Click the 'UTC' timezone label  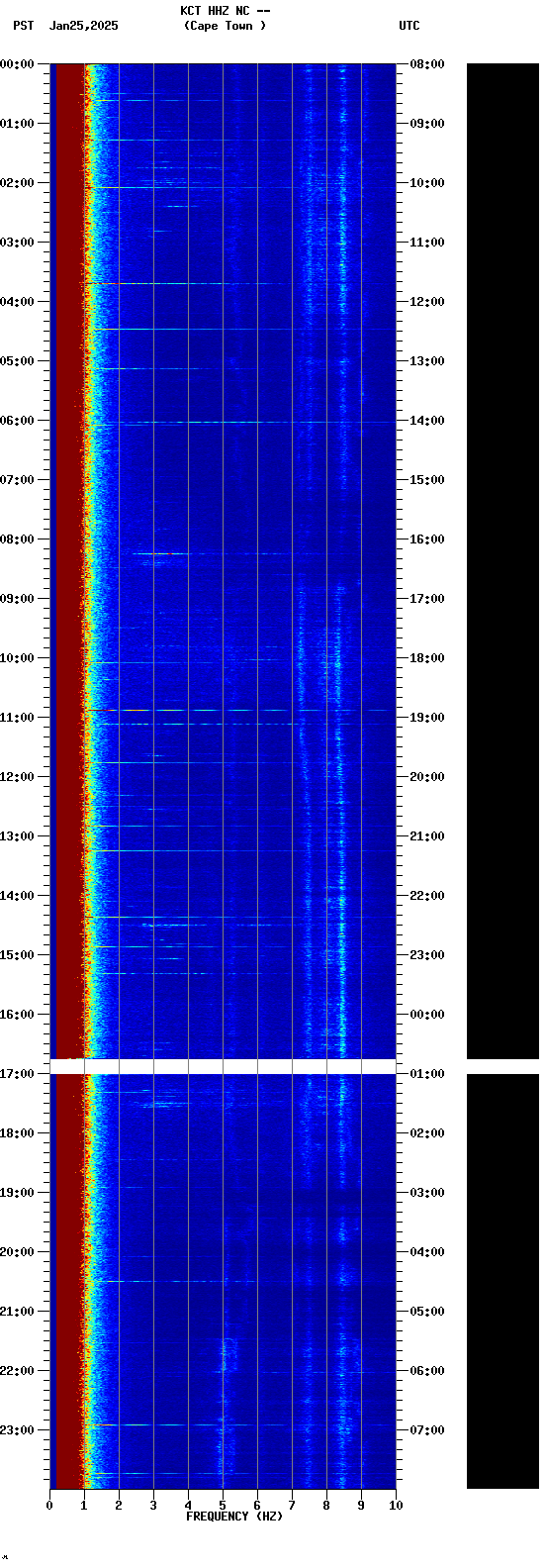tap(409, 26)
